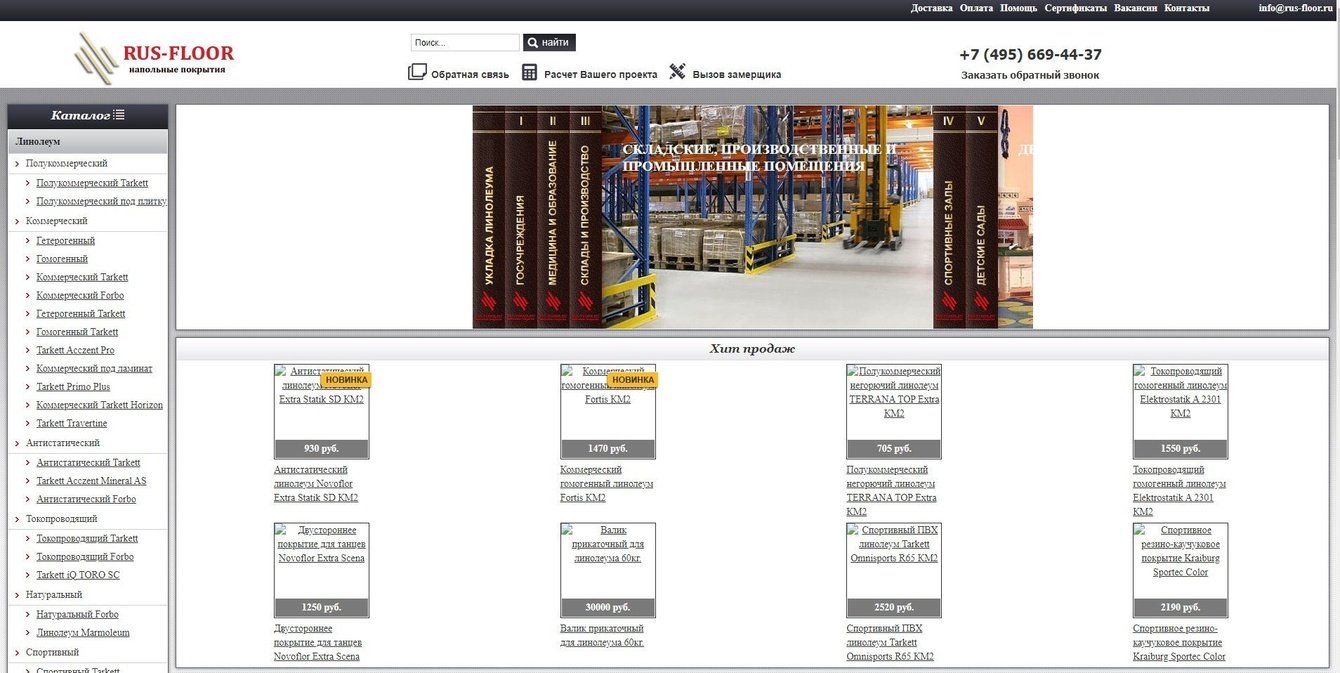The image size is (1340, 673).
Task: Open the Гомогенный subcategory
Action: (62, 259)
